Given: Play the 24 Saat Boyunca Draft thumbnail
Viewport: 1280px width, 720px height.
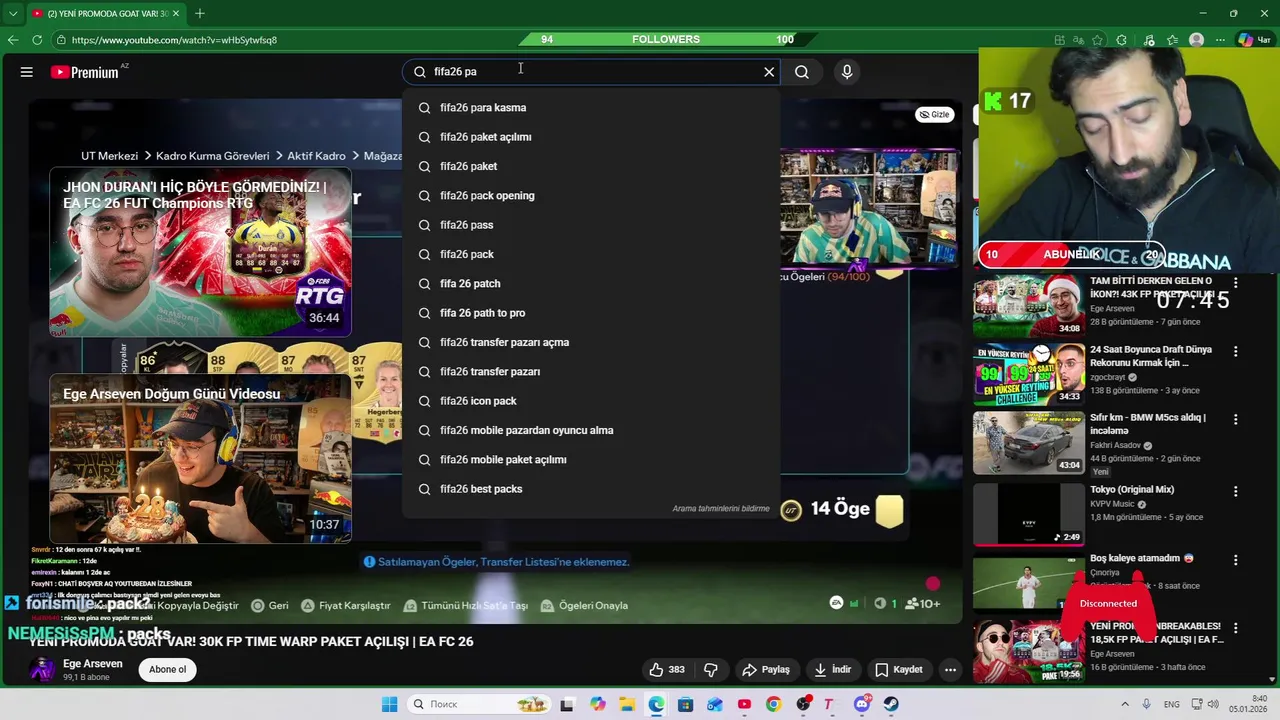Looking at the screenshot, I should (1029, 375).
